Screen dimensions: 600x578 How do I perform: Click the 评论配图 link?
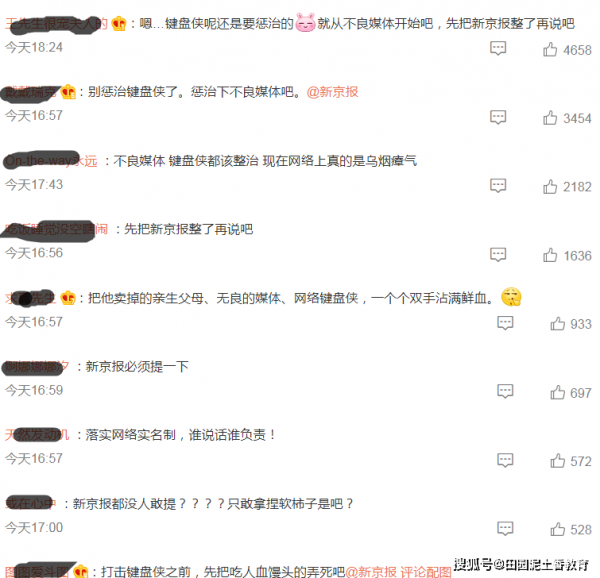tap(426, 571)
